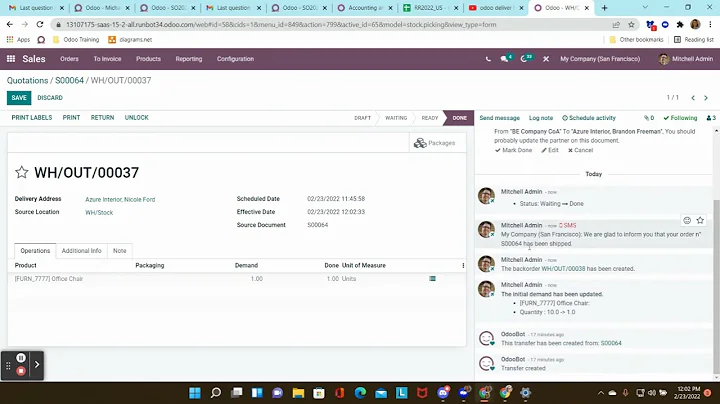
Task: Open diagrams.net bookmark
Action: pyautogui.click(x=130, y=39)
